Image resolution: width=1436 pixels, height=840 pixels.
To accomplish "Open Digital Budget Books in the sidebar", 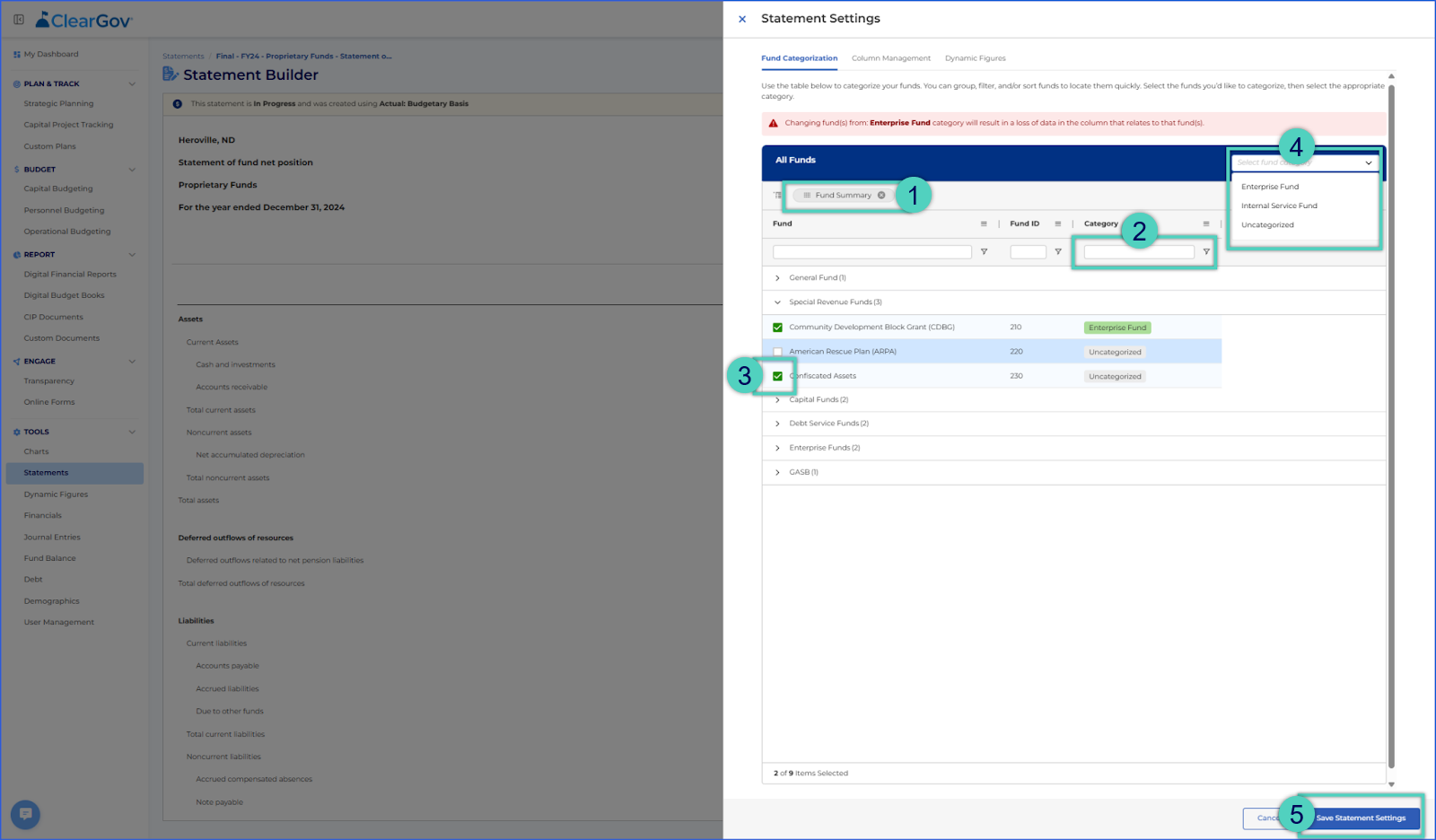I will 64,295.
